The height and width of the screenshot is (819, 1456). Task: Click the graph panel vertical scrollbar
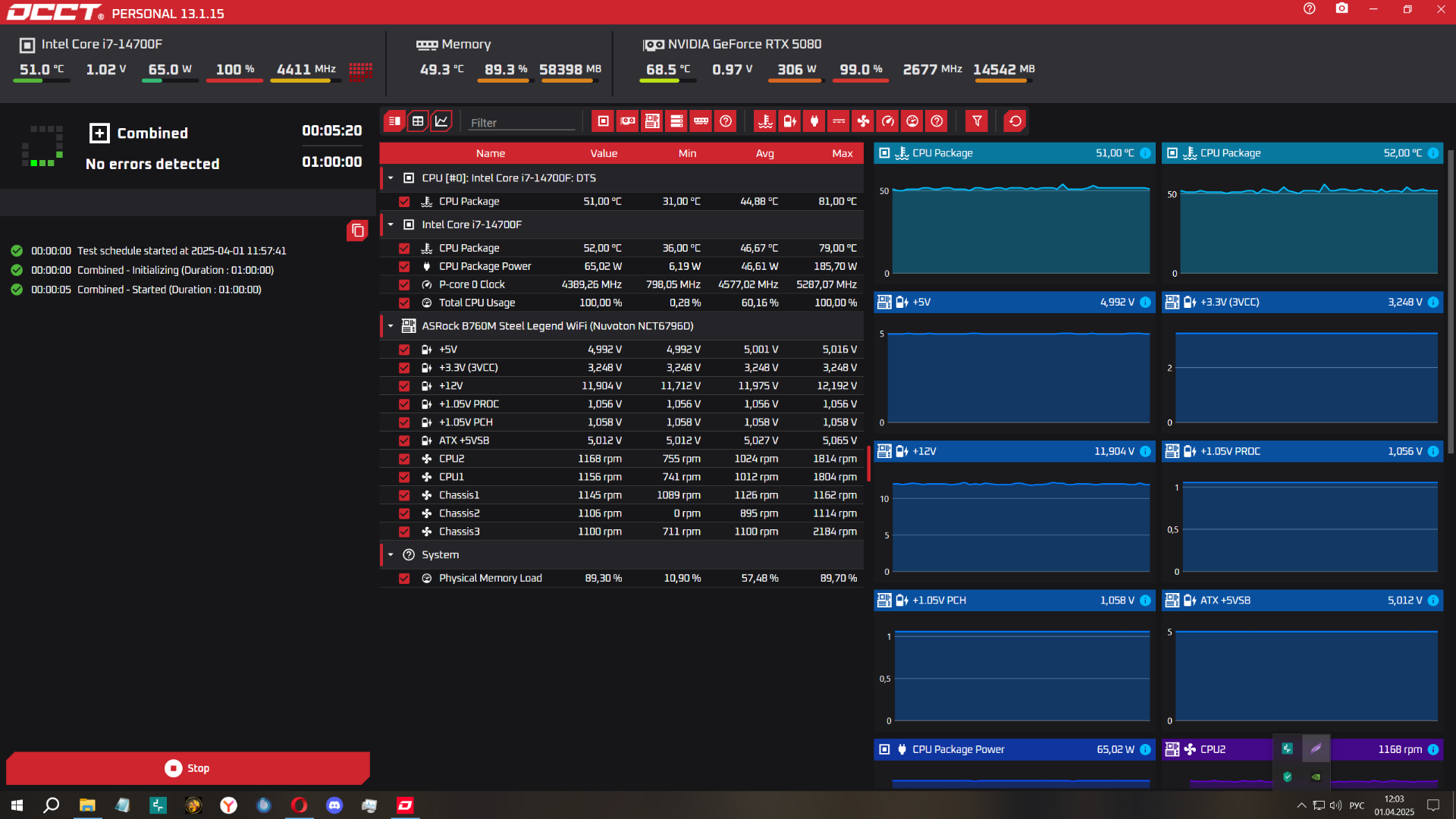point(1451,303)
